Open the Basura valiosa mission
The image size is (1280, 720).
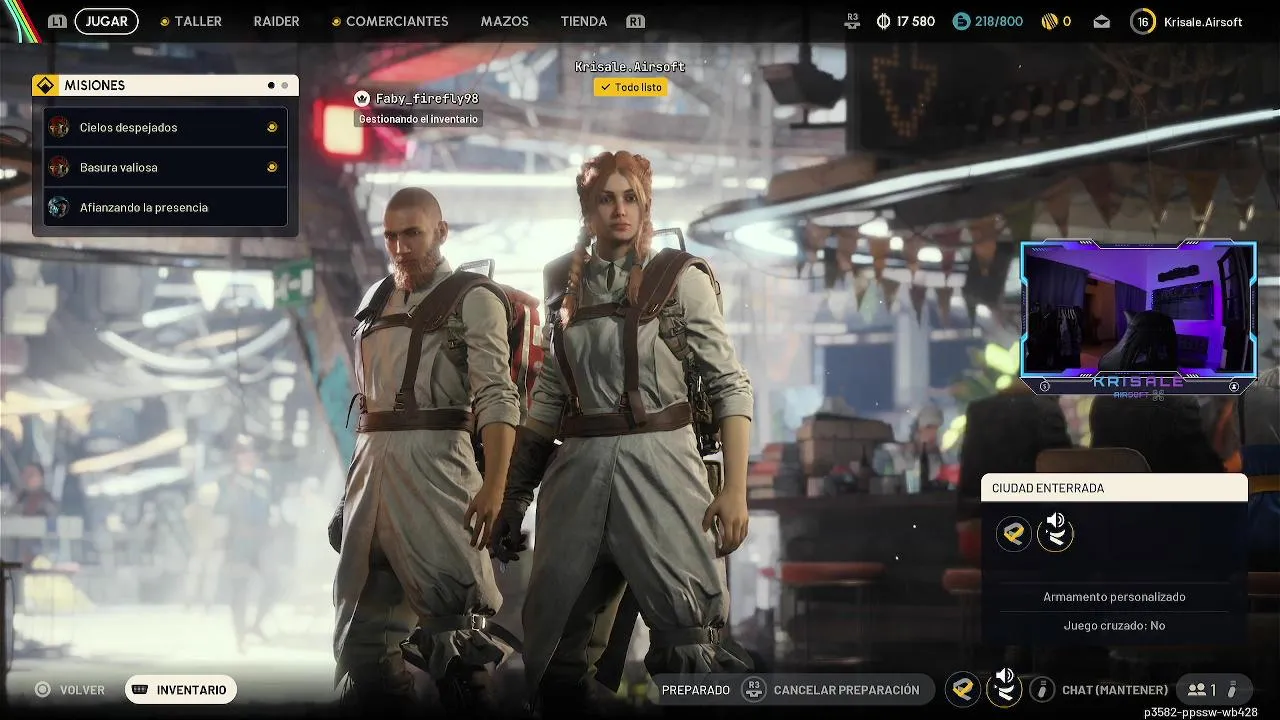point(166,167)
